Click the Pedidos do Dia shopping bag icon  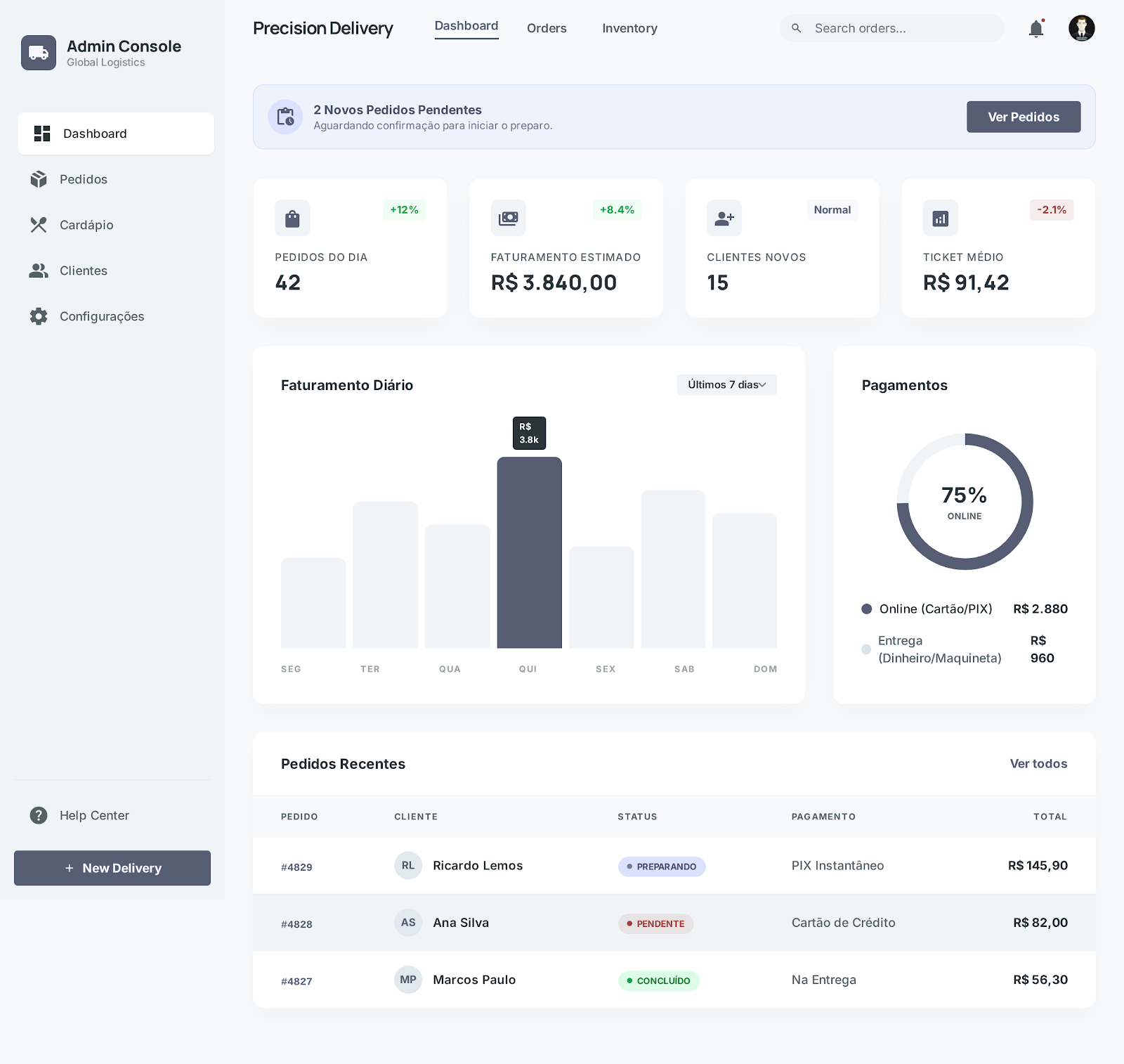coord(292,219)
